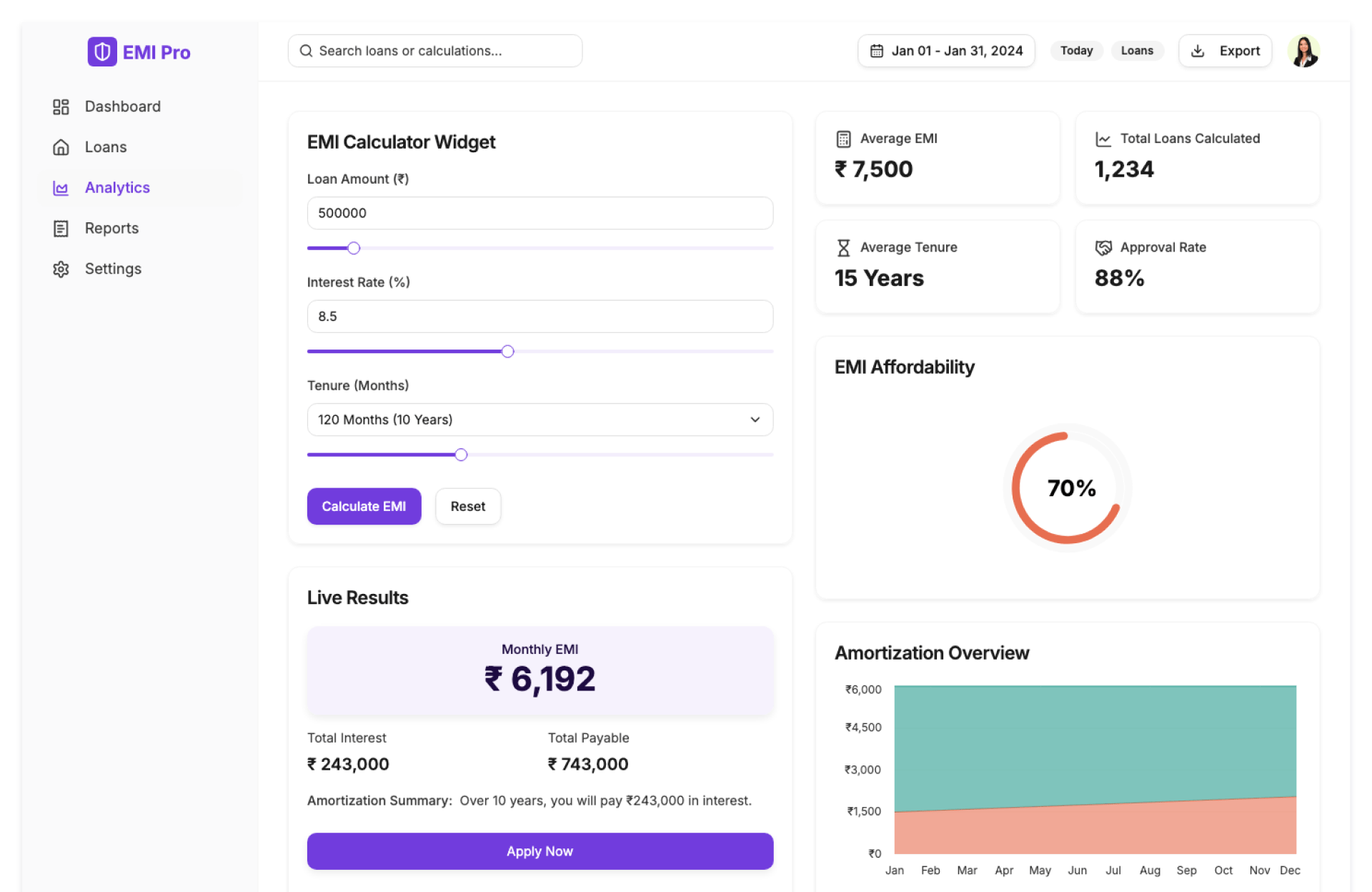
Task: Open Analytics in the sidebar menu
Action: tap(117, 188)
